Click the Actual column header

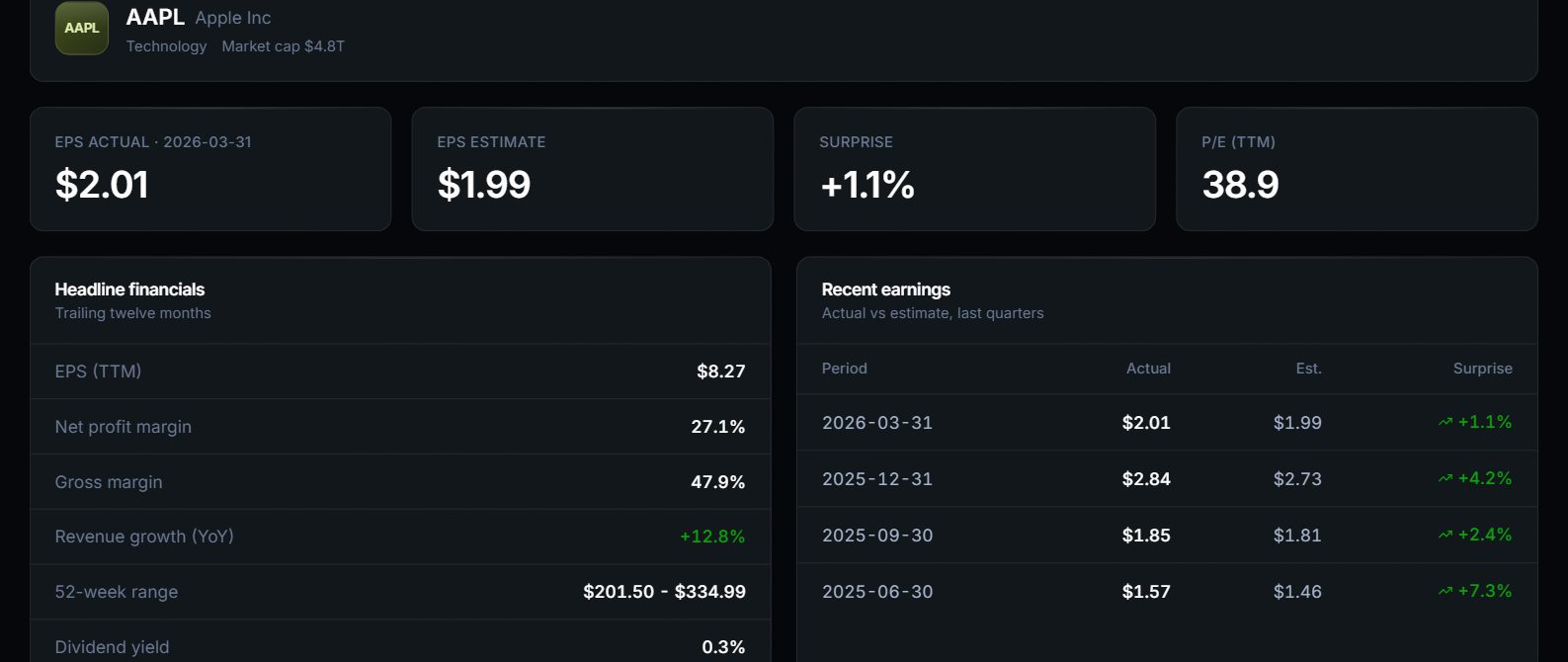[x=1148, y=369]
